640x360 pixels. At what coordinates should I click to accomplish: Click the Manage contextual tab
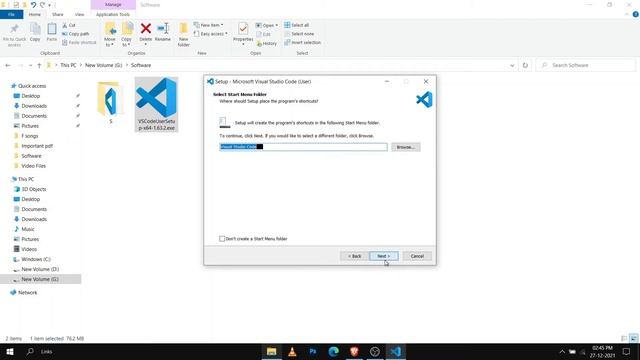pyautogui.click(x=113, y=4)
